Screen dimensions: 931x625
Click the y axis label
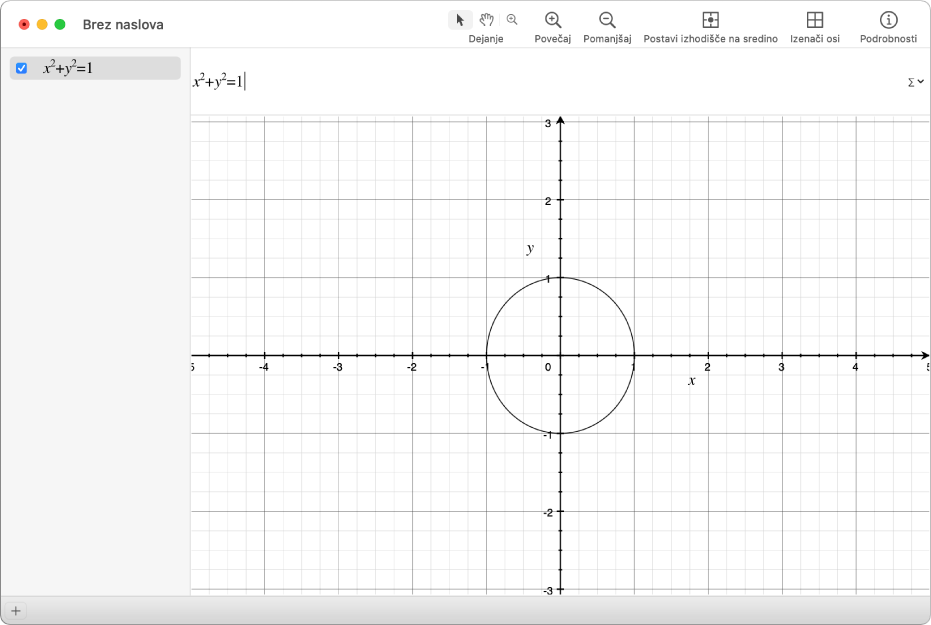click(x=530, y=249)
